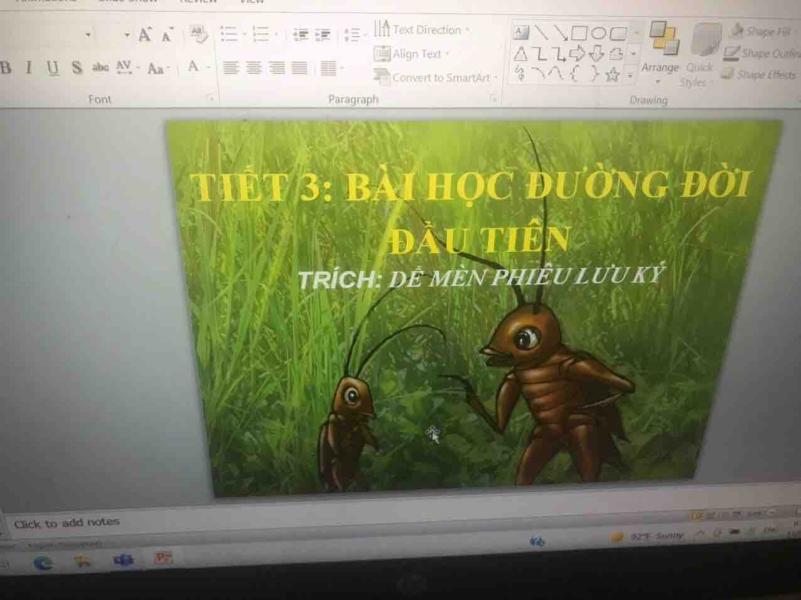Select the Down Arrow shape

coord(597,53)
